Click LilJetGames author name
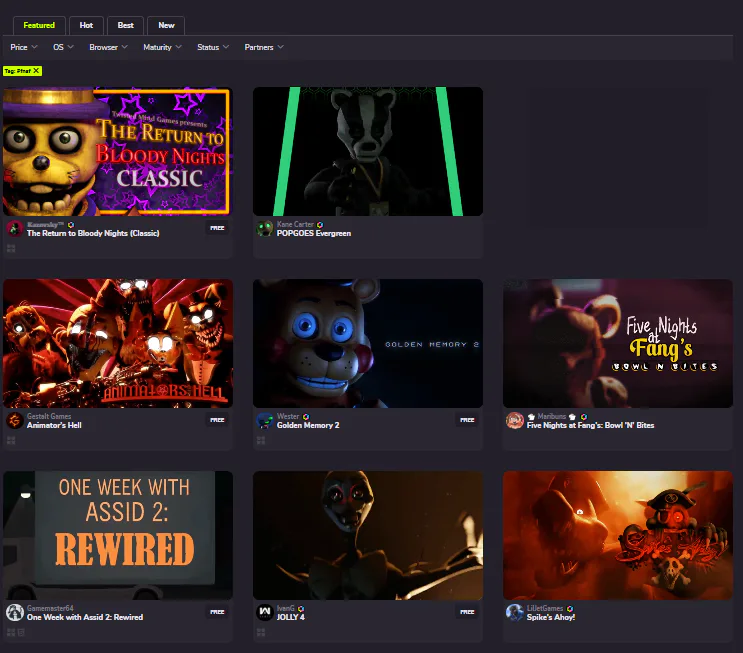 tap(545, 608)
